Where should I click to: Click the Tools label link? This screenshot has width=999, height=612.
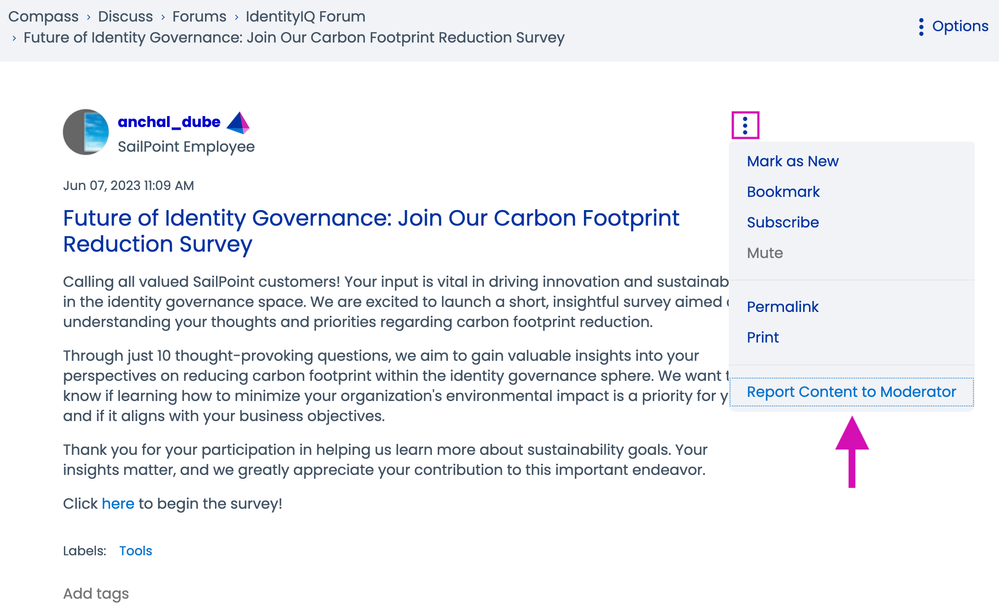click(135, 551)
